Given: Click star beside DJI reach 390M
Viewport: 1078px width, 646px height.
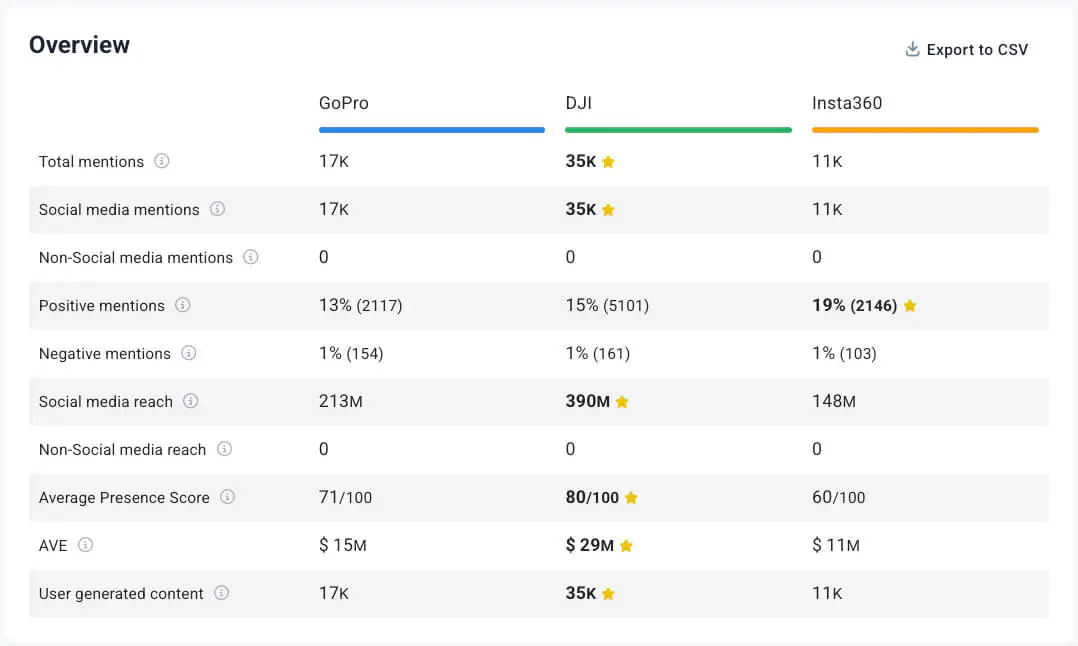Looking at the screenshot, I should (x=622, y=401).
